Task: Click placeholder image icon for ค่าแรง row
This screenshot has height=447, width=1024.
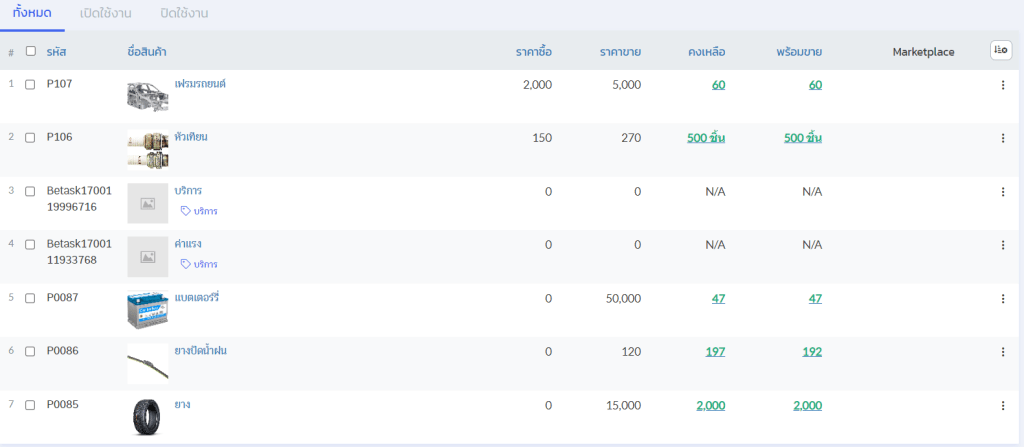Action: [x=147, y=257]
